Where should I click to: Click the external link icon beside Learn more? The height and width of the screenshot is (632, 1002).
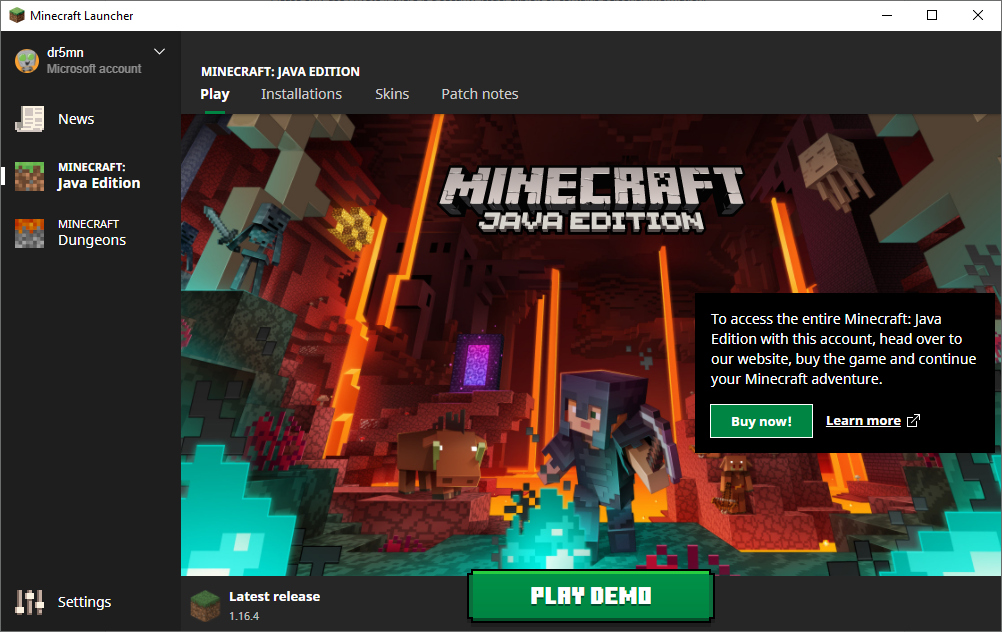coord(913,420)
